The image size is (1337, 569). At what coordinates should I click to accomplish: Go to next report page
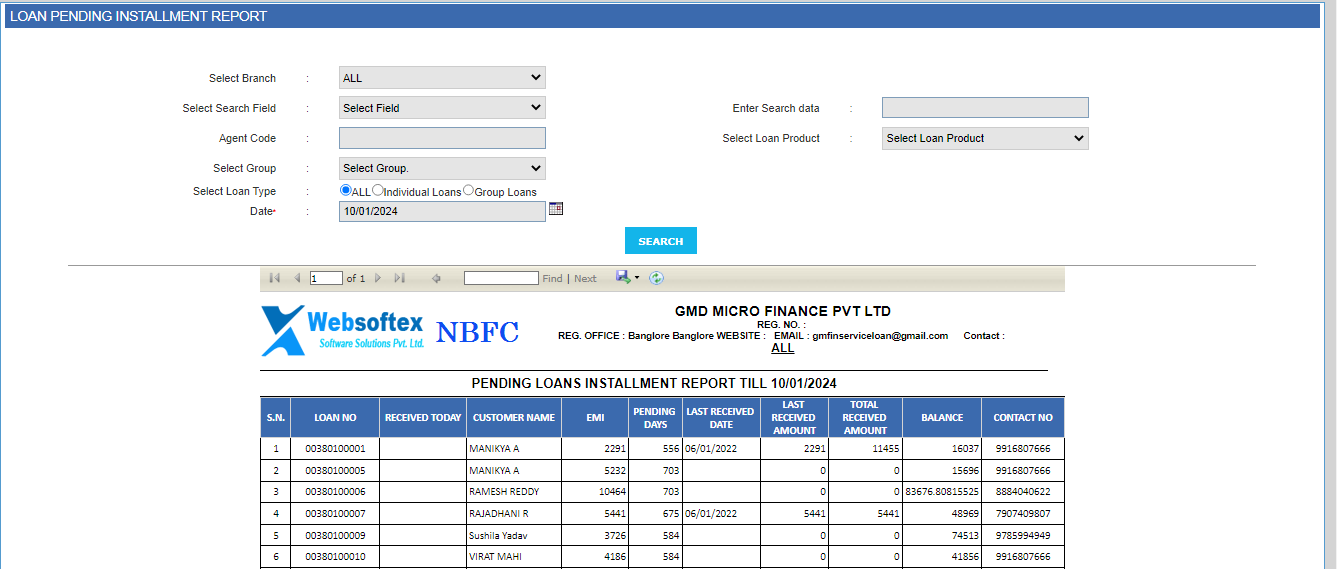tap(378, 278)
